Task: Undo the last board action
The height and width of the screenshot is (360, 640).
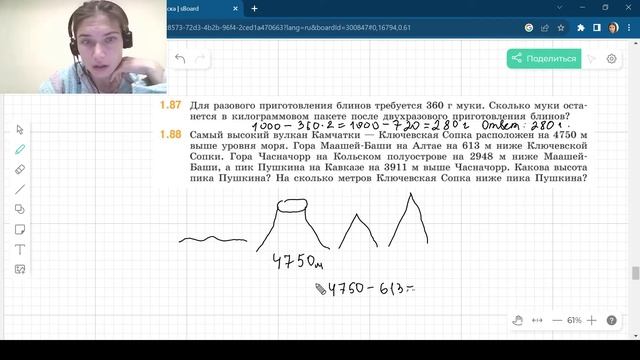Action: (180, 59)
